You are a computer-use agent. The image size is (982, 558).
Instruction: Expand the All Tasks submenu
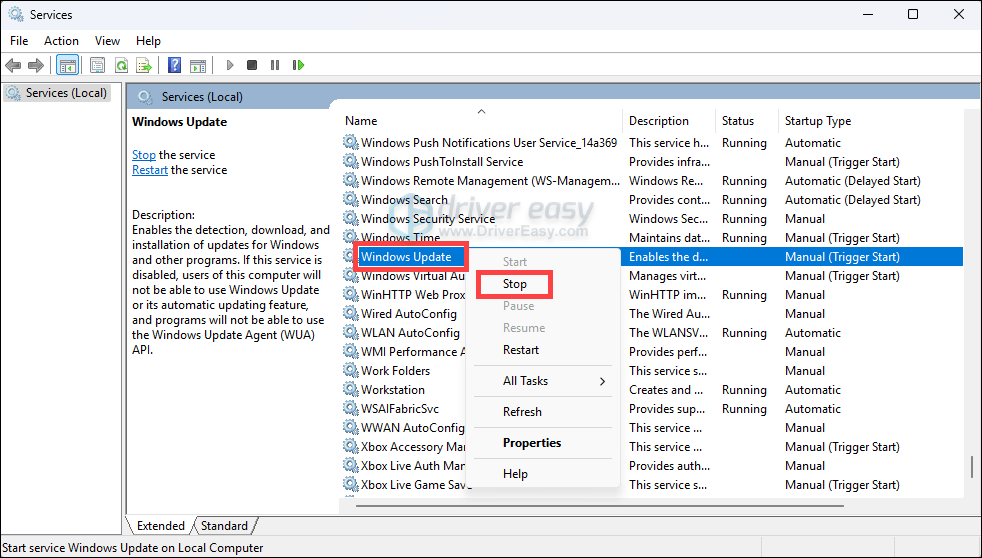(x=553, y=381)
